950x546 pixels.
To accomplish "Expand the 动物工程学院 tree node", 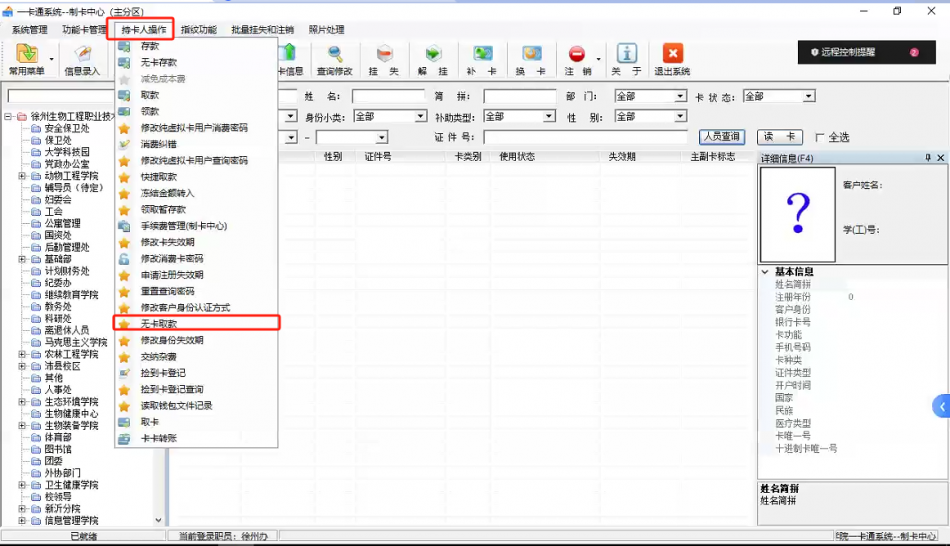I will tap(22, 176).
